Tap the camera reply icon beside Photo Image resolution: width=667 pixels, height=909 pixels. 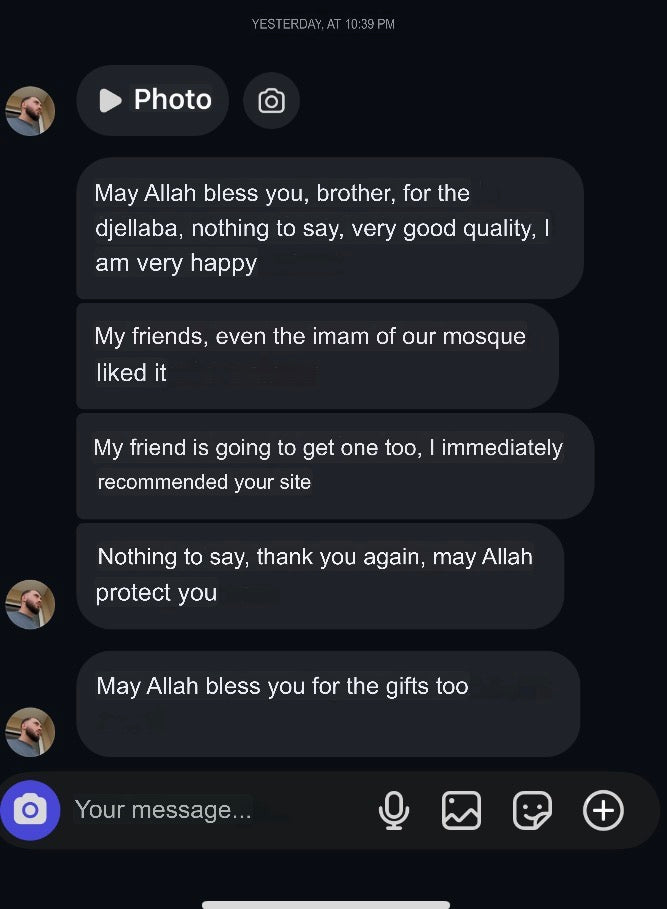[271, 101]
